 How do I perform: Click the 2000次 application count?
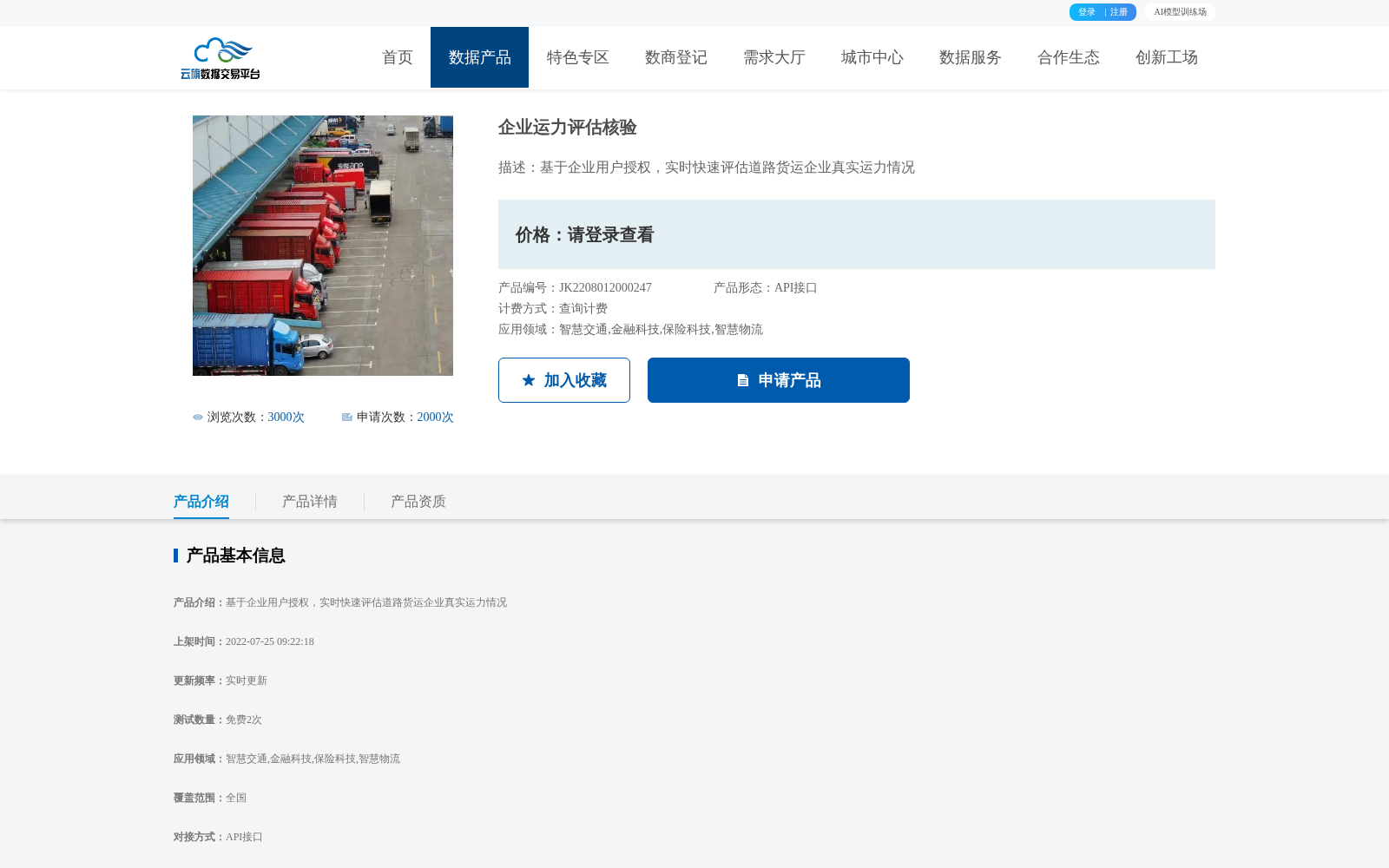436,418
